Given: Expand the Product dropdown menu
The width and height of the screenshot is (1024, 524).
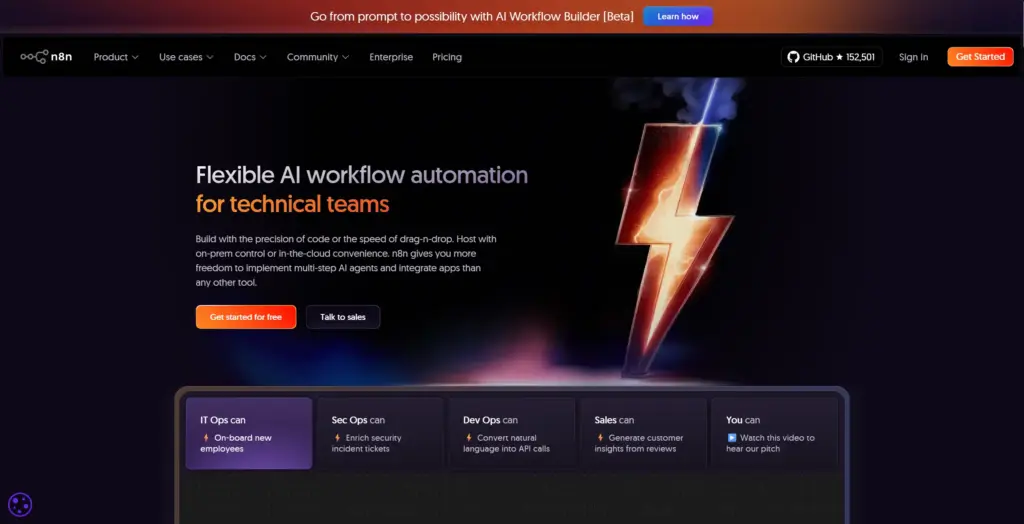Looking at the screenshot, I should (x=116, y=57).
